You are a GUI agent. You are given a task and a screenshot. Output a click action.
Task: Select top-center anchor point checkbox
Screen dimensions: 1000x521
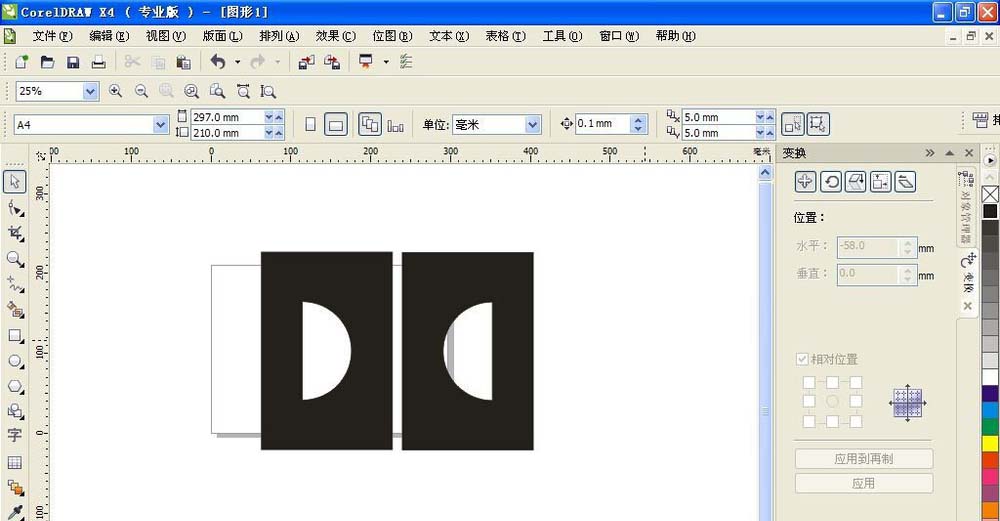pos(832,383)
